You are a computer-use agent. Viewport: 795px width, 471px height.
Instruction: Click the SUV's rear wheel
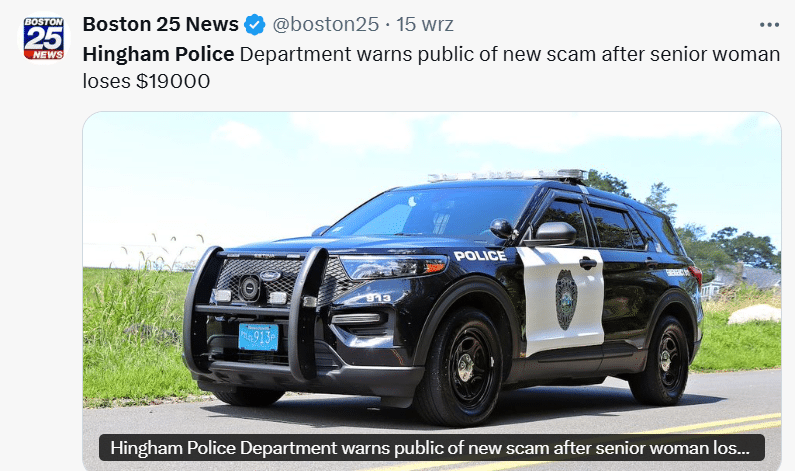(663, 360)
